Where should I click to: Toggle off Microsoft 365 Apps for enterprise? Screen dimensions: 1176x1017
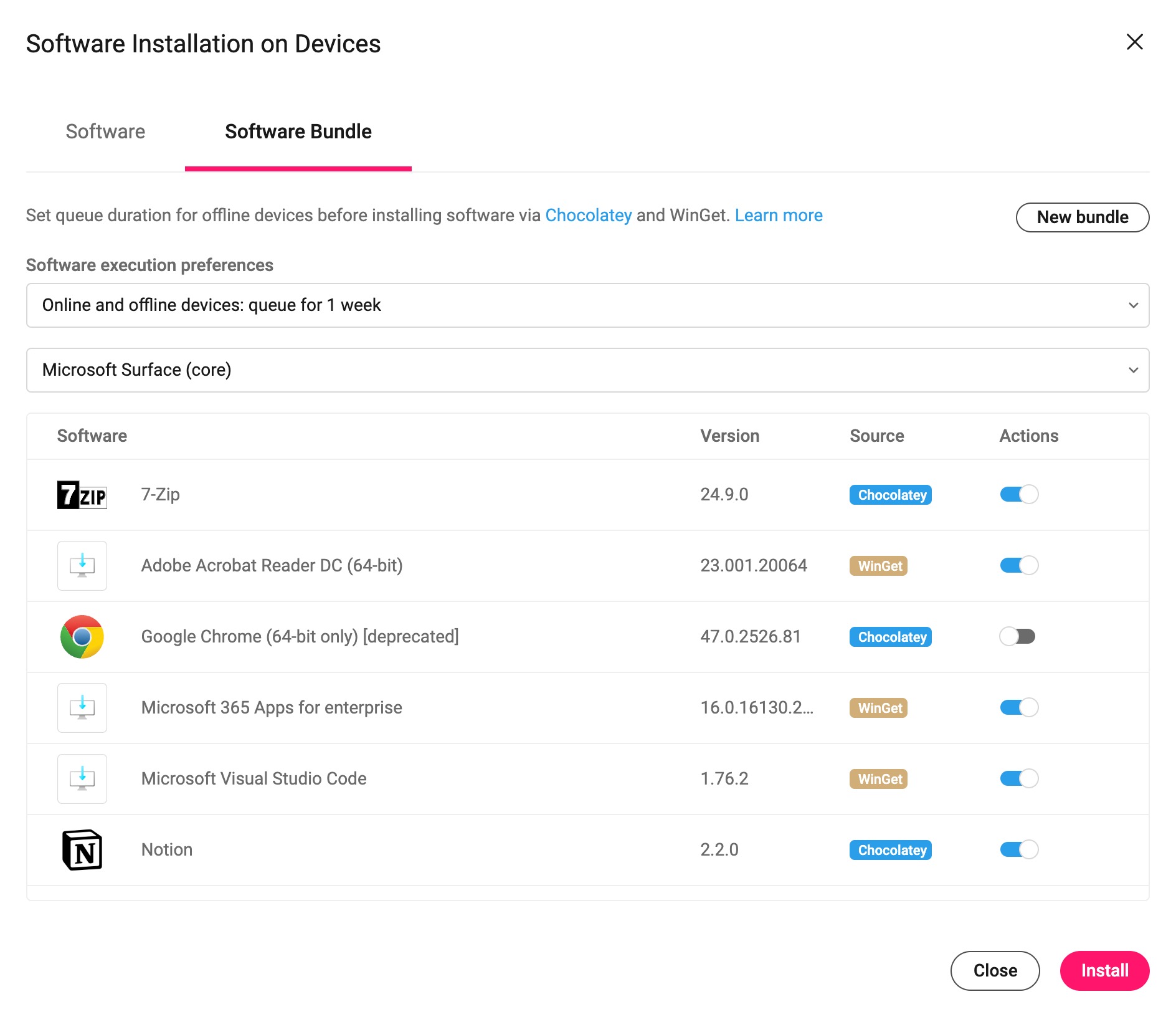[1019, 708]
